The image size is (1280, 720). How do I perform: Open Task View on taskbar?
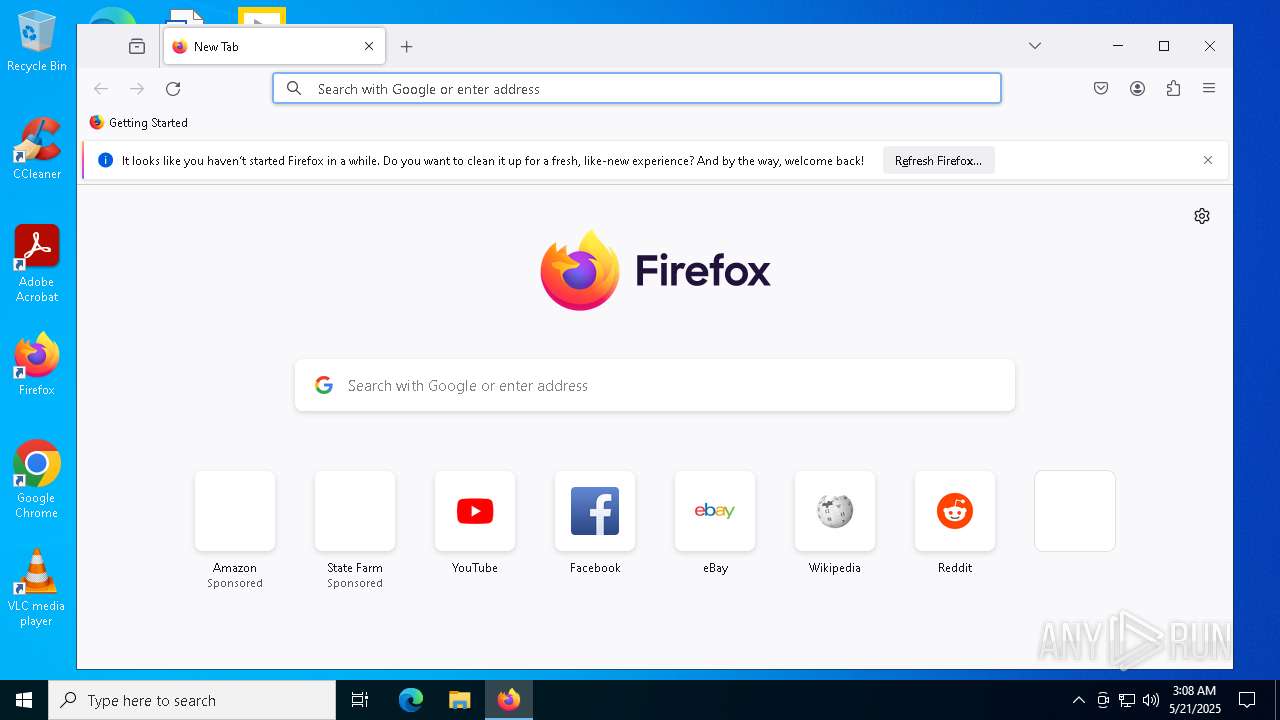(360, 700)
